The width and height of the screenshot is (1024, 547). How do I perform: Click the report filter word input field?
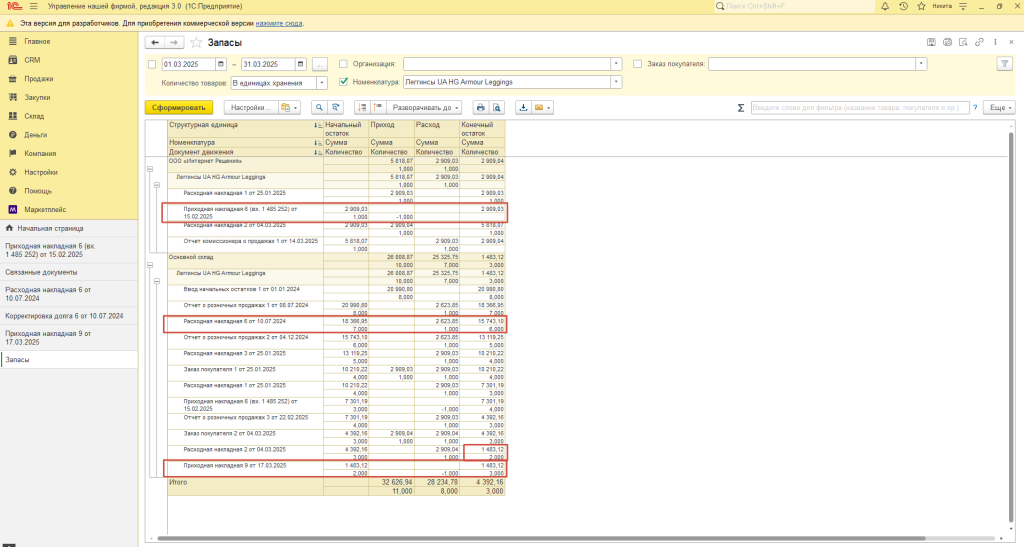(860, 108)
